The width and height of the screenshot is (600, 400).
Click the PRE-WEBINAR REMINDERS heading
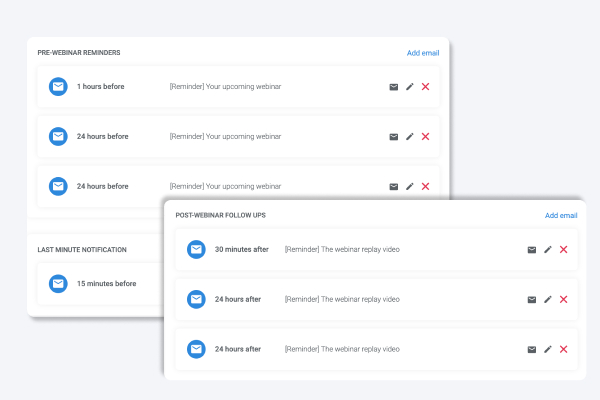pyautogui.click(x=79, y=52)
